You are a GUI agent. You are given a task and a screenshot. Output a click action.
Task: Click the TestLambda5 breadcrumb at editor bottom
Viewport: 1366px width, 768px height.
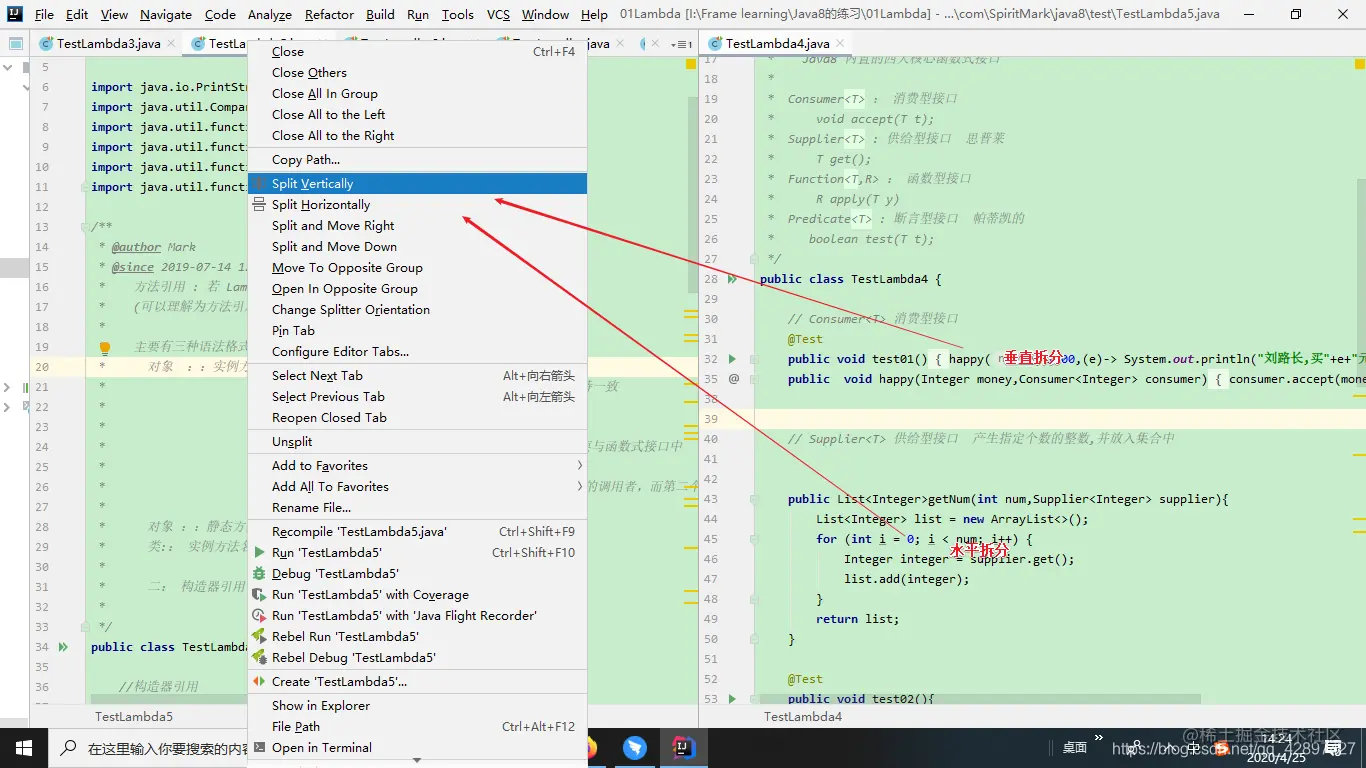[134, 717]
